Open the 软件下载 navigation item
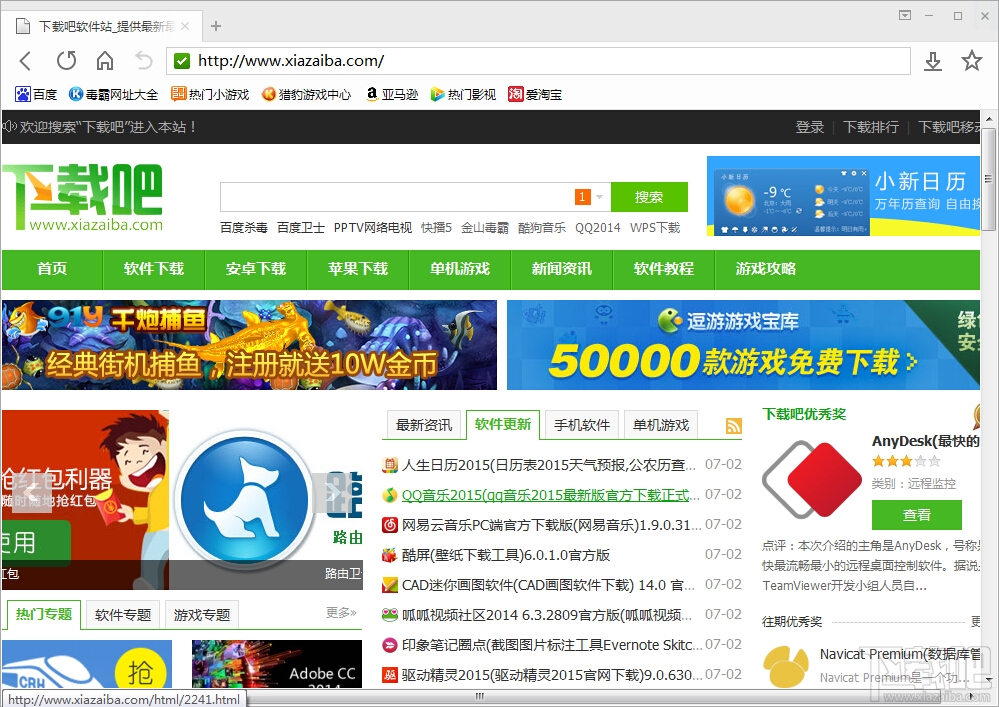Image resolution: width=999 pixels, height=707 pixels. point(154,269)
